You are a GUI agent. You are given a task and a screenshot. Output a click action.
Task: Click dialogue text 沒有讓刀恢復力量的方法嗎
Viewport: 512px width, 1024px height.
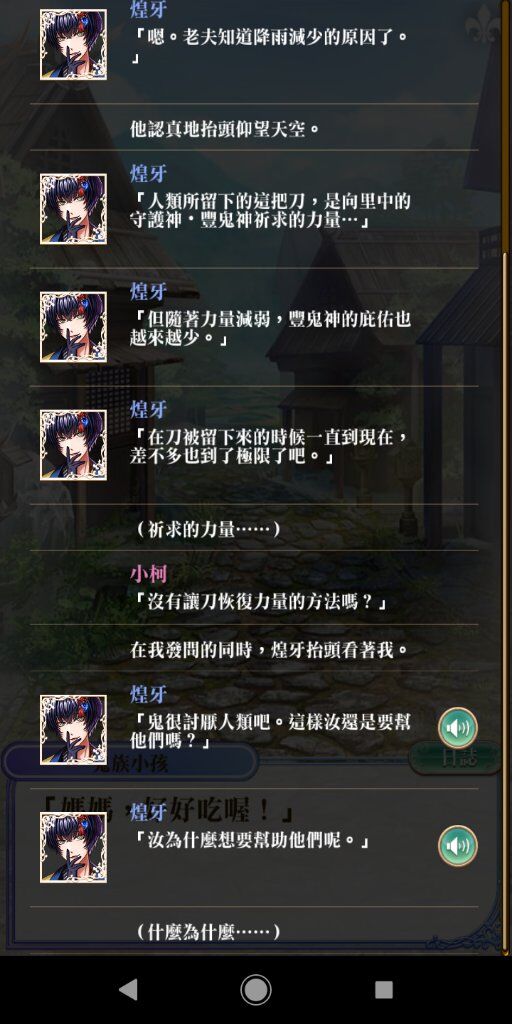pos(260,601)
